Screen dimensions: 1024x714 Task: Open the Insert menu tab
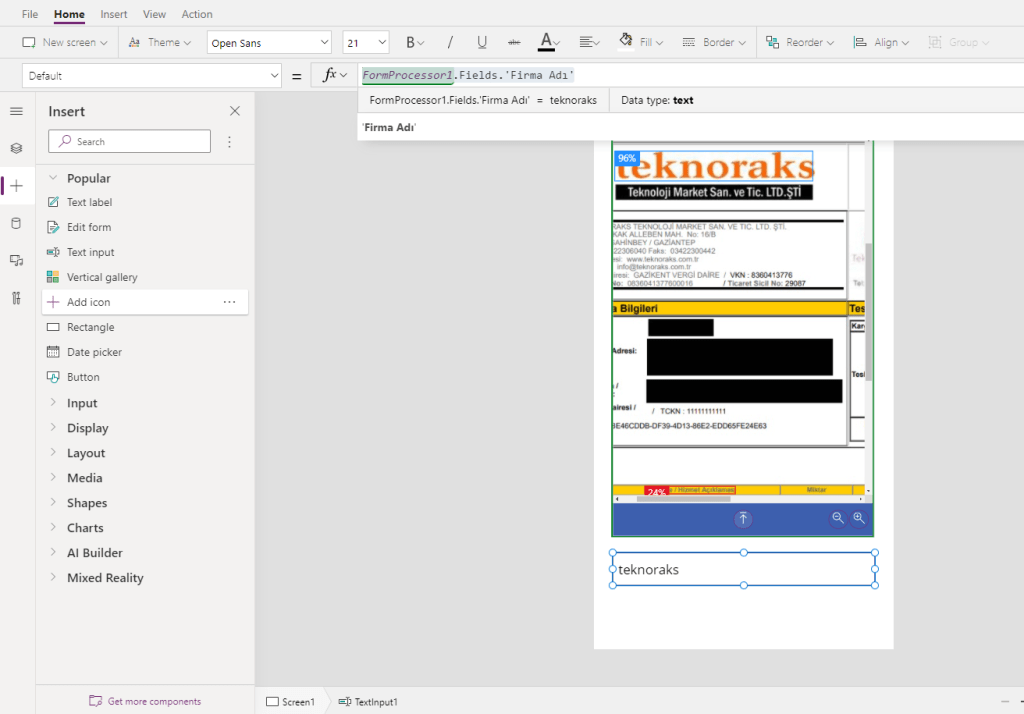(114, 14)
